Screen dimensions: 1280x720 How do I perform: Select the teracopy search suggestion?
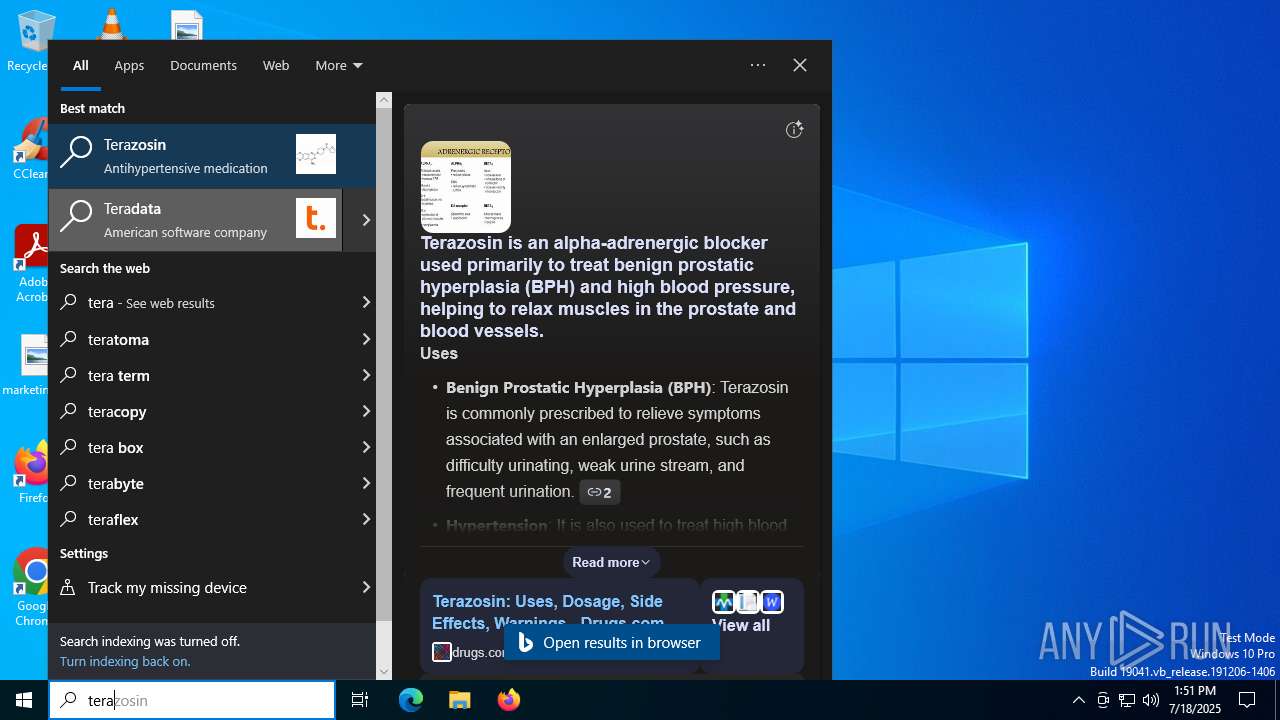pos(202,411)
